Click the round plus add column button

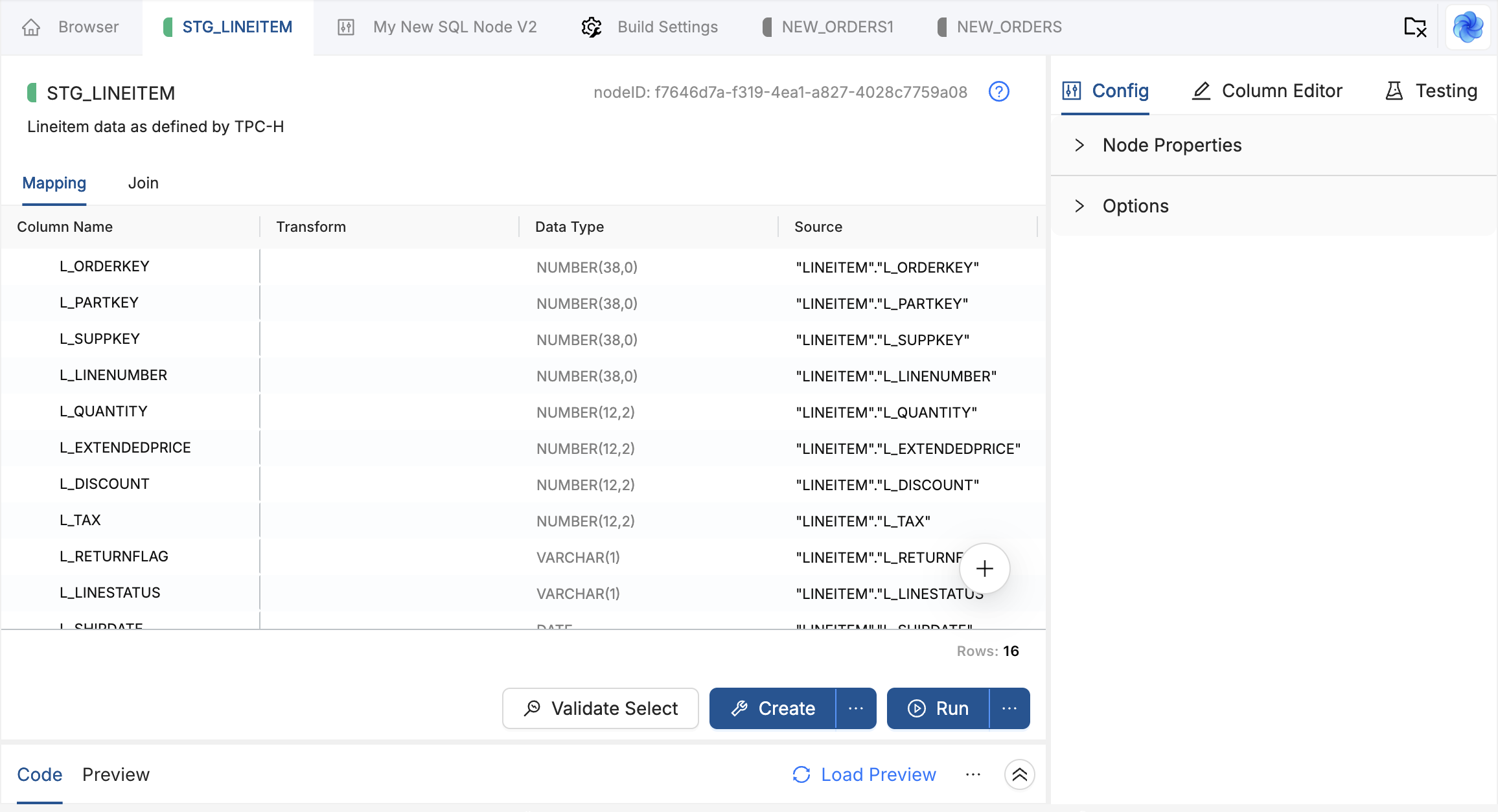984,569
